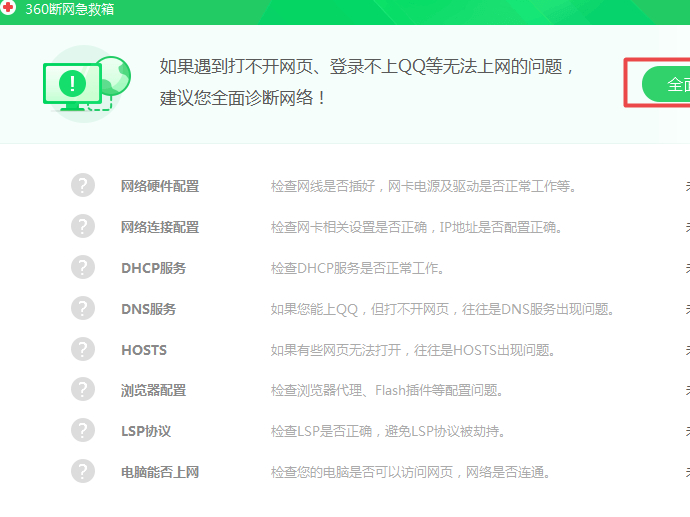The height and width of the screenshot is (517, 690).
Task: Start the green full diagnosis button
Action: coord(666,84)
